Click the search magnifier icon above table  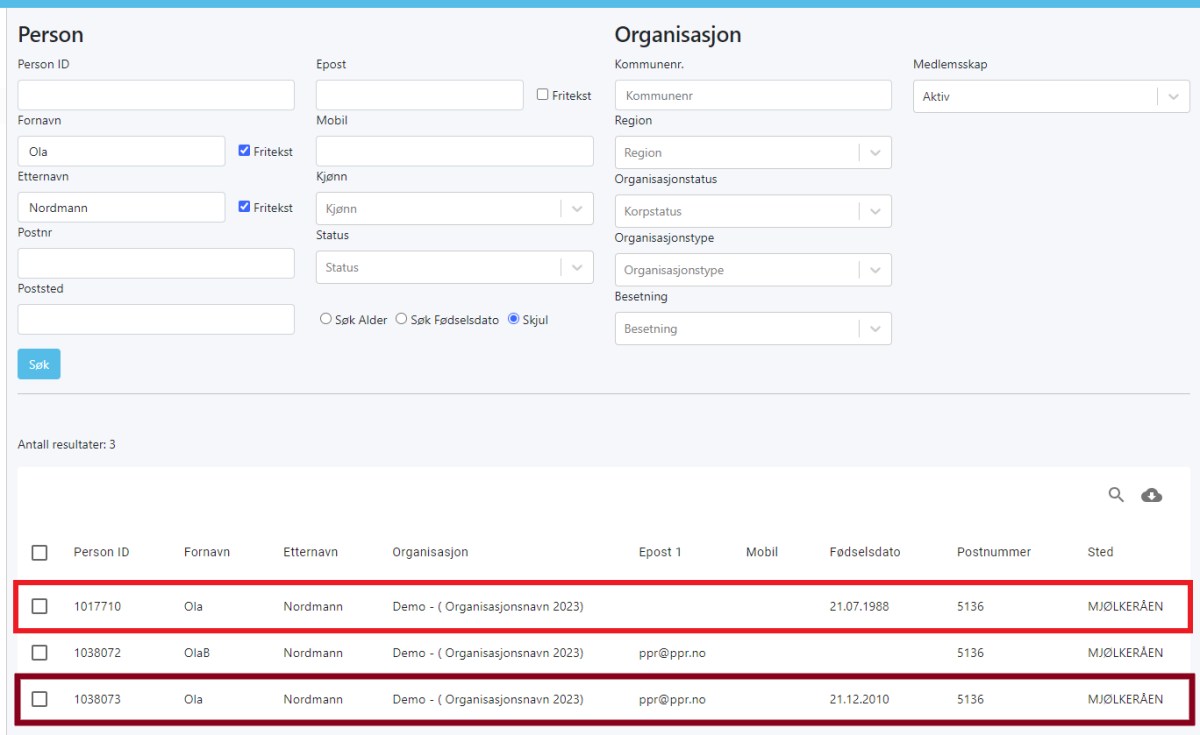point(1116,495)
